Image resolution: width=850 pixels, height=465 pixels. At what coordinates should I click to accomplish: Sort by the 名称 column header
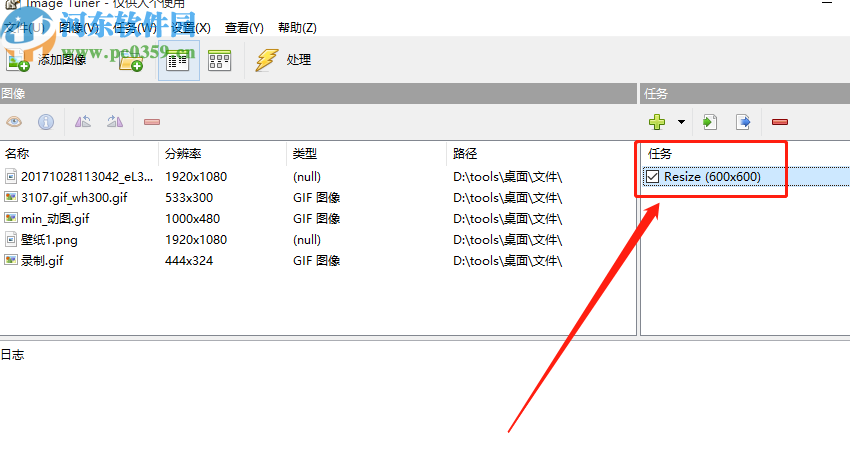coord(79,153)
